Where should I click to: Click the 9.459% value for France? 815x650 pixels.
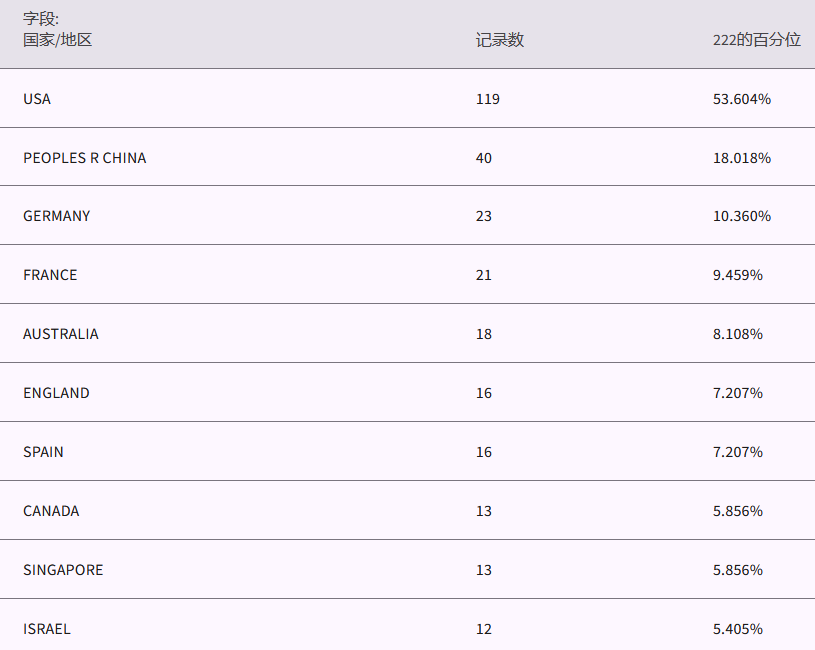[x=737, y=275]
